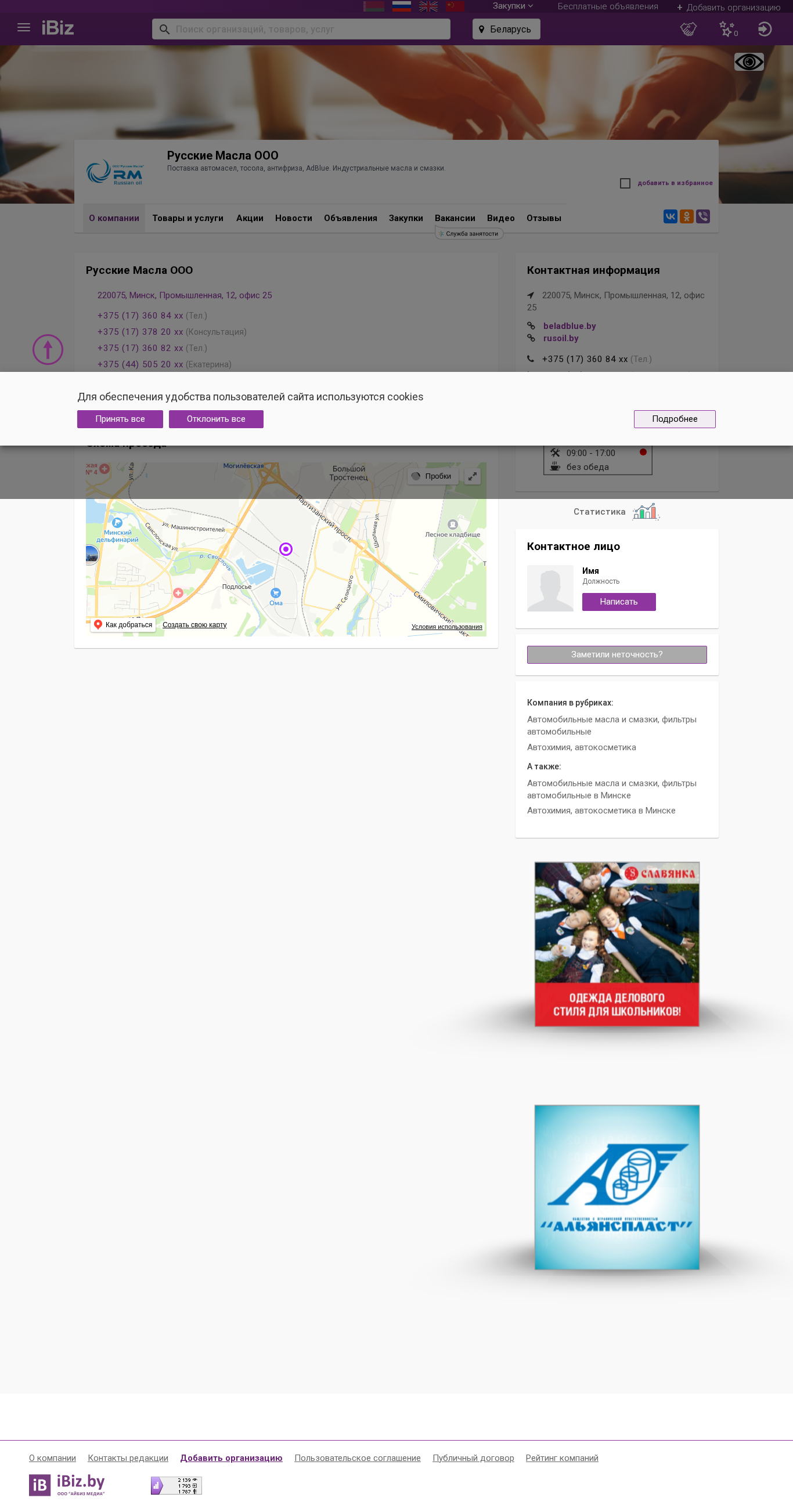Viewport: 793px width, 1512px height.
Task: Open favorites stars icon in header
Action: pos(728,29)
